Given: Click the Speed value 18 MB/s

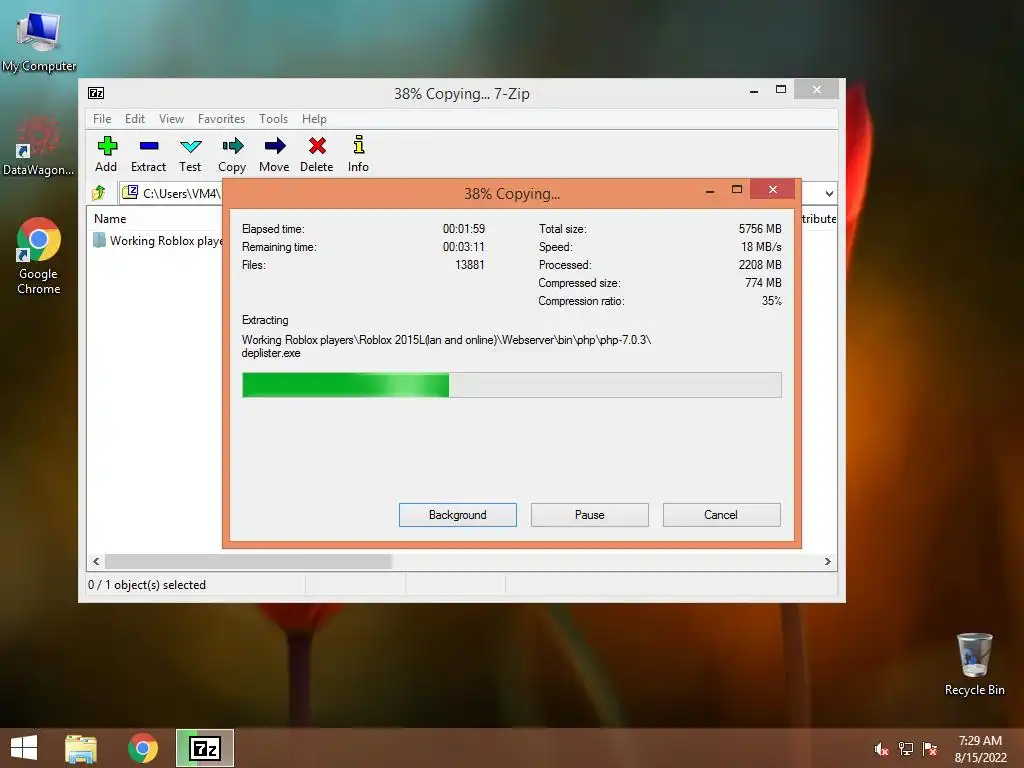Looking at the screenshot, I should point(761,247).
